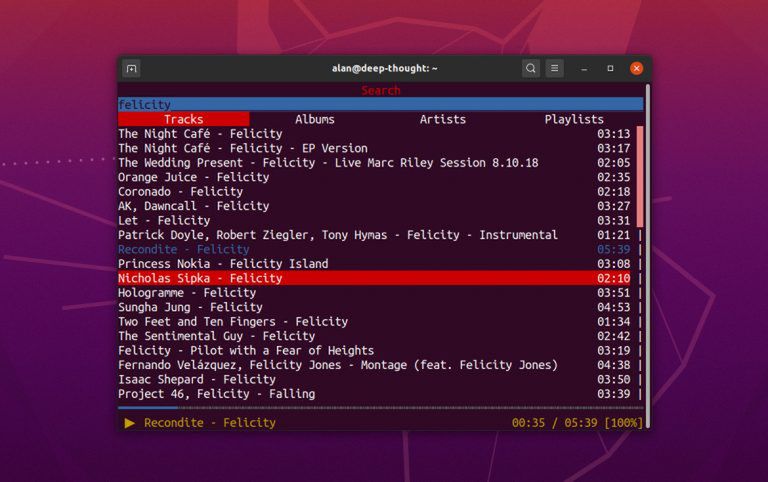768x482 pixels.
Task: Click the [100%] volume indicator
Action: pos(624,423)
